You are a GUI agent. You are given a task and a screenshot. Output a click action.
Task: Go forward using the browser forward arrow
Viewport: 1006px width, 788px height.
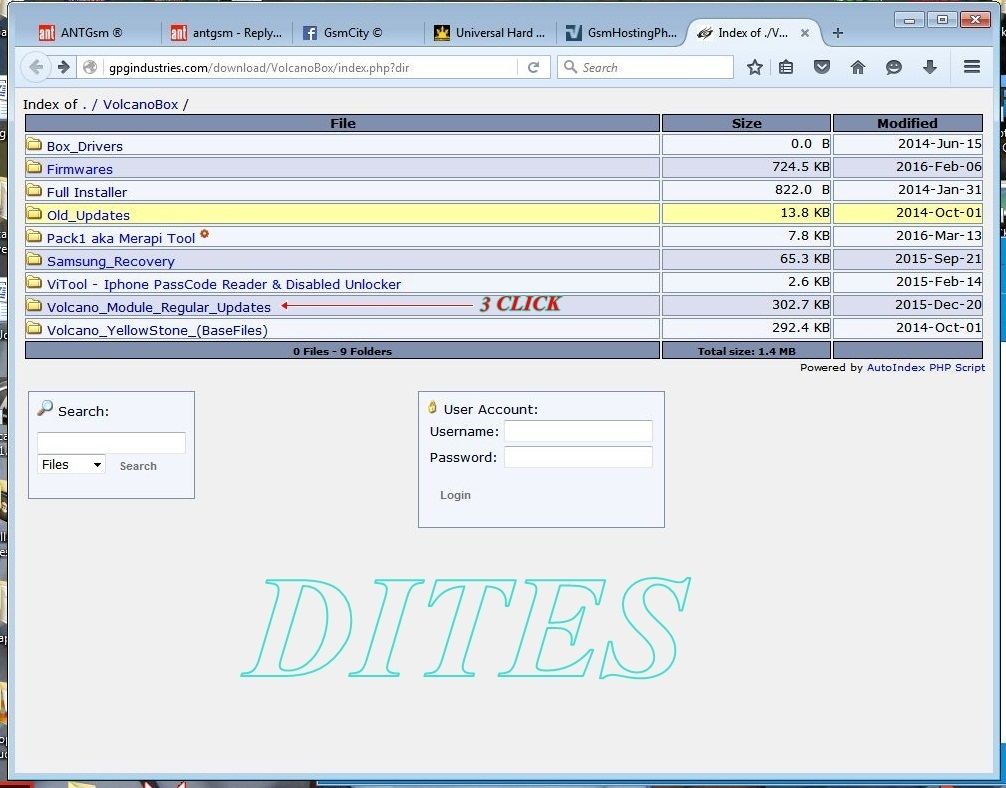[x=63, y=67]
